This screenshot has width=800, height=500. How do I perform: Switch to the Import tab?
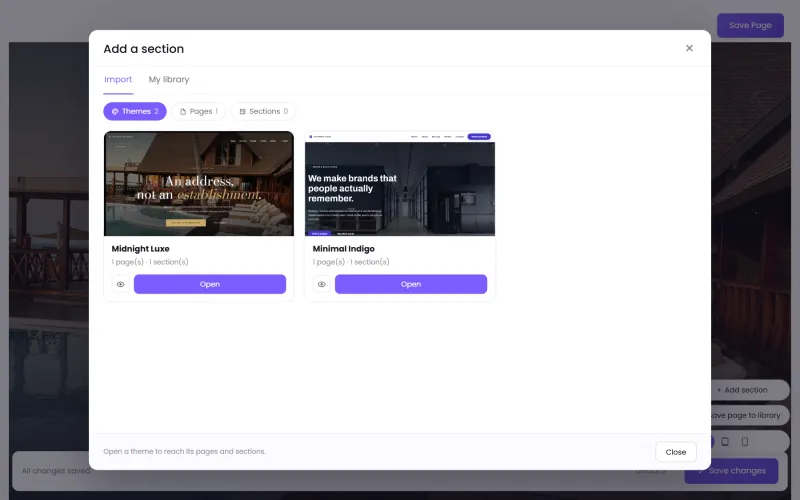tap(118, 80)
